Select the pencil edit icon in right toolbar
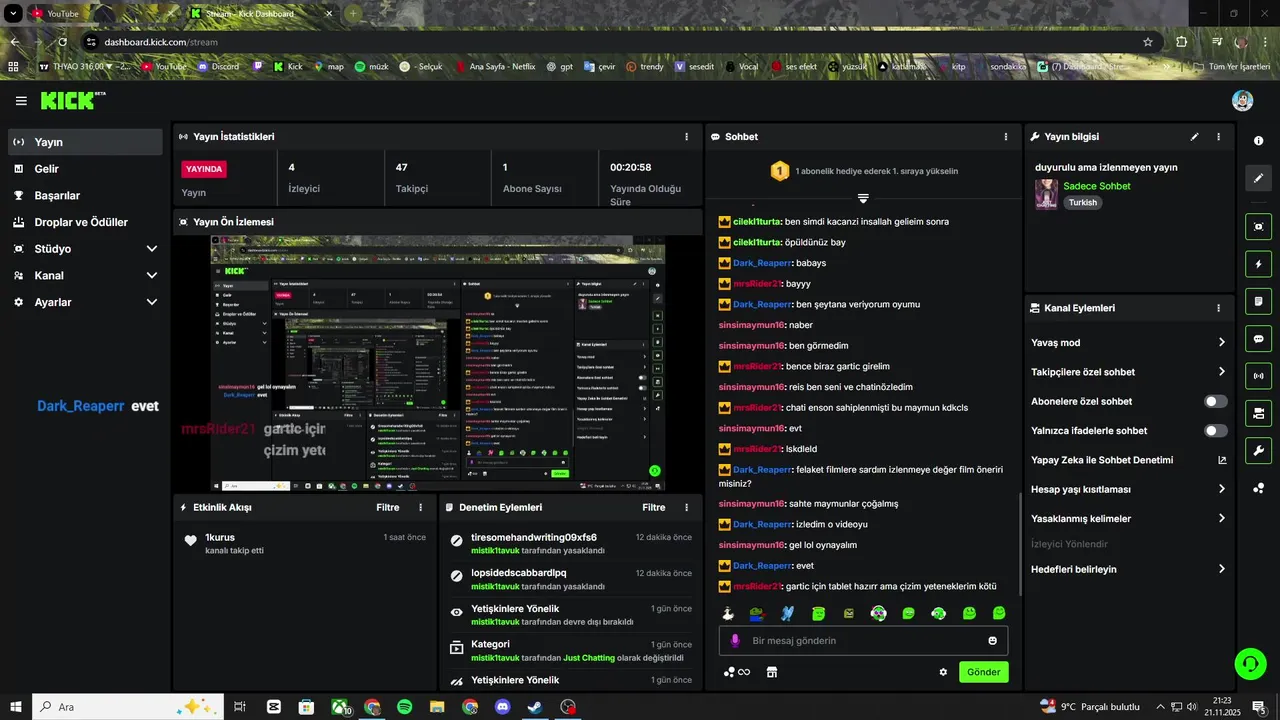This screenshot has height=720, width=1280. [1259, 178]
